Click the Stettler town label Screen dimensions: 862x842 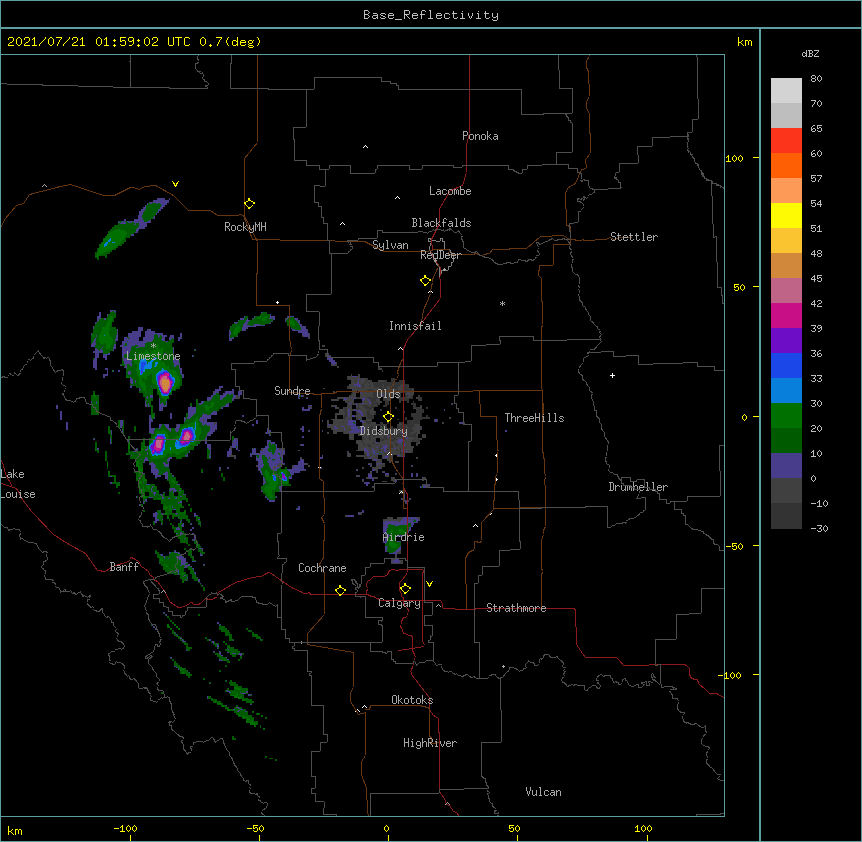point(634,237)
